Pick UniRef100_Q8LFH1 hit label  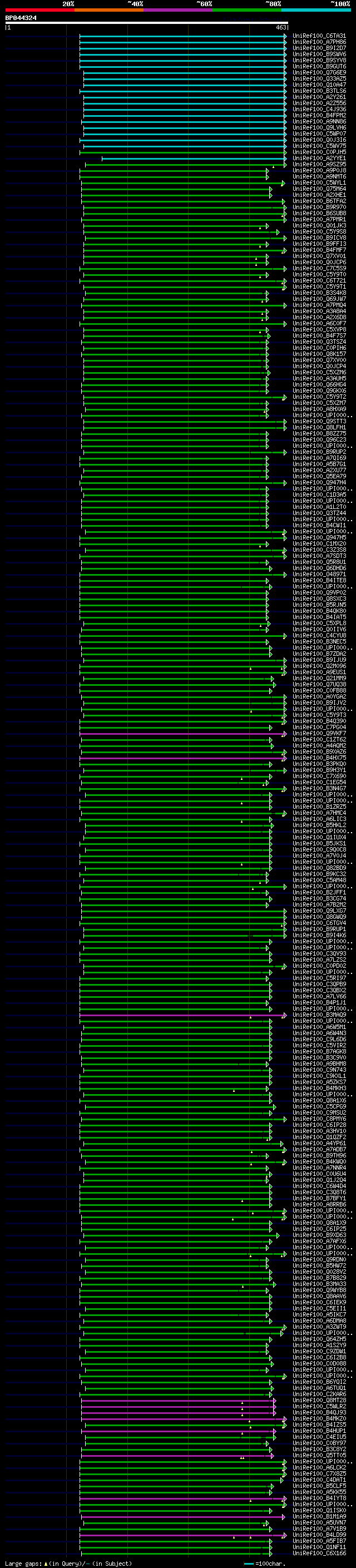click(319, 427)
